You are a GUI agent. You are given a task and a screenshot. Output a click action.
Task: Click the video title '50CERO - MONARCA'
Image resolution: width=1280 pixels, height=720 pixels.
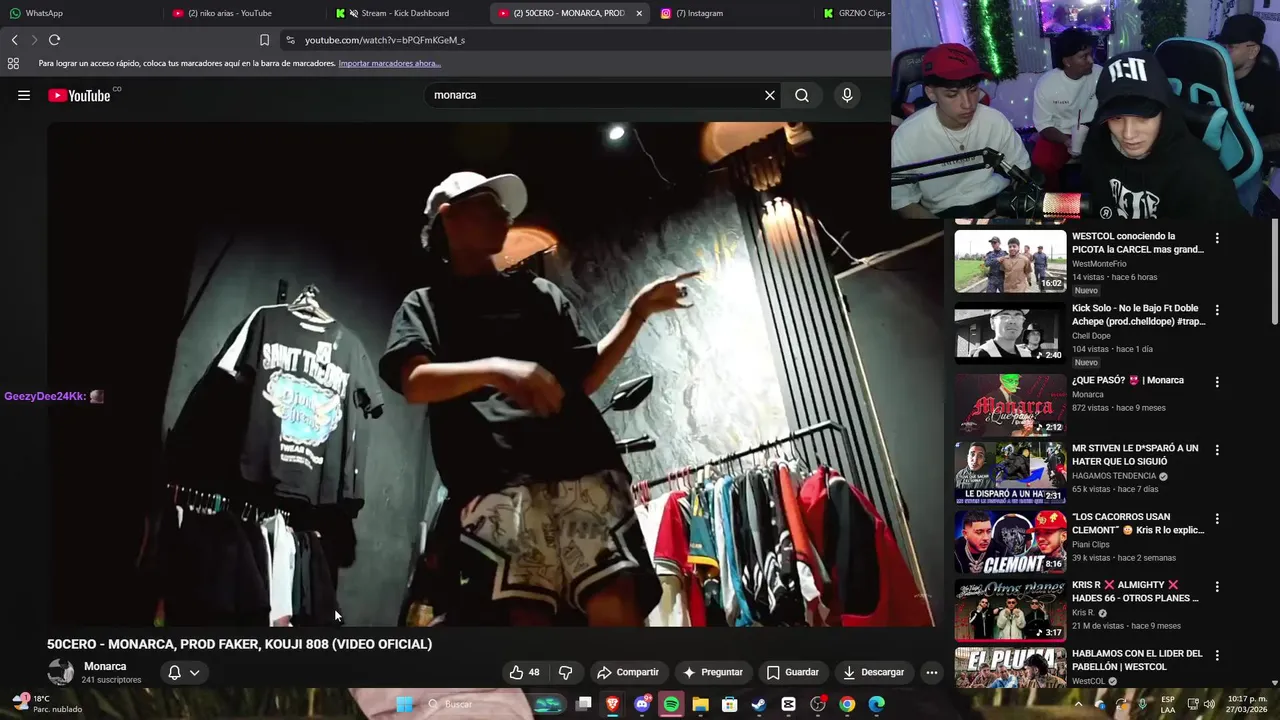coord(239,644)
